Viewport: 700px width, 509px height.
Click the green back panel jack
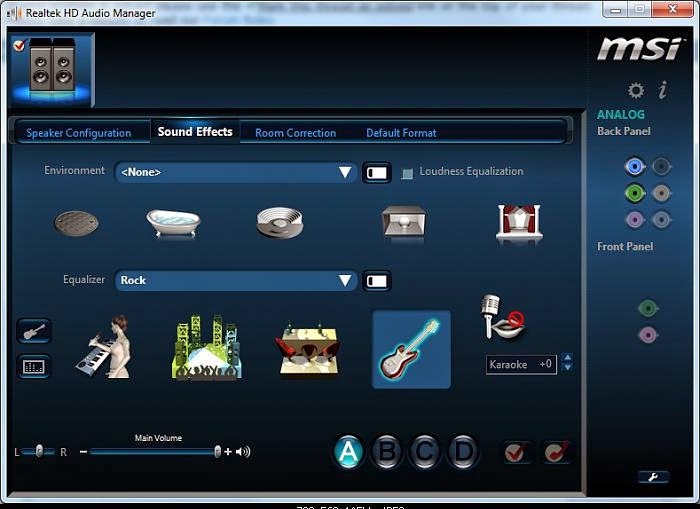[x=634, y=193]
